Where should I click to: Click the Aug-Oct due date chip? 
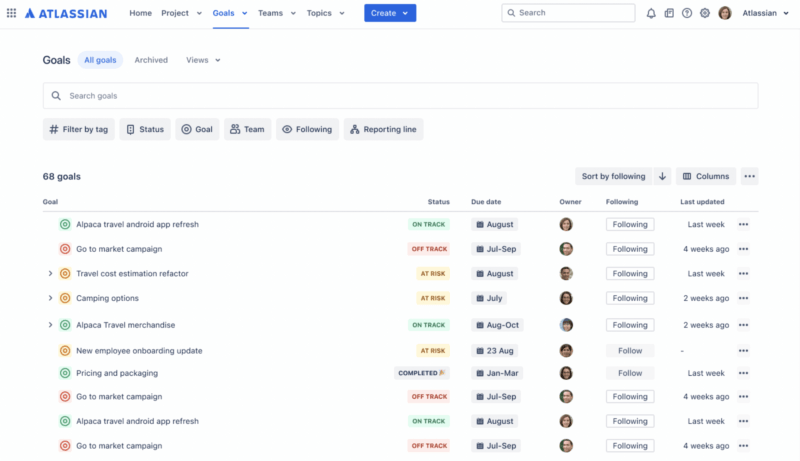(497, 325)
